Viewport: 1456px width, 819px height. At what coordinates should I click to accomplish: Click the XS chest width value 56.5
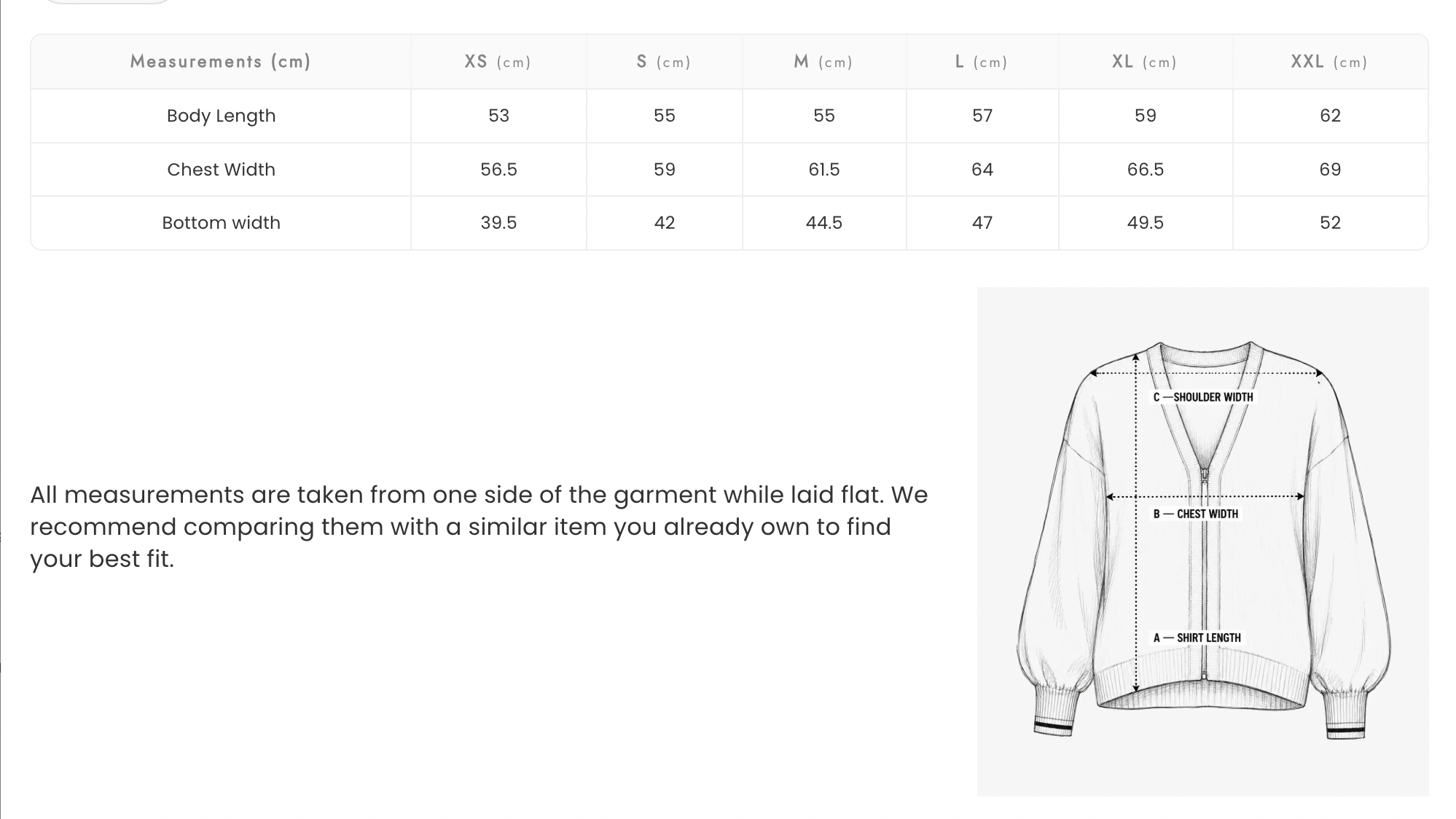(498, 170)
